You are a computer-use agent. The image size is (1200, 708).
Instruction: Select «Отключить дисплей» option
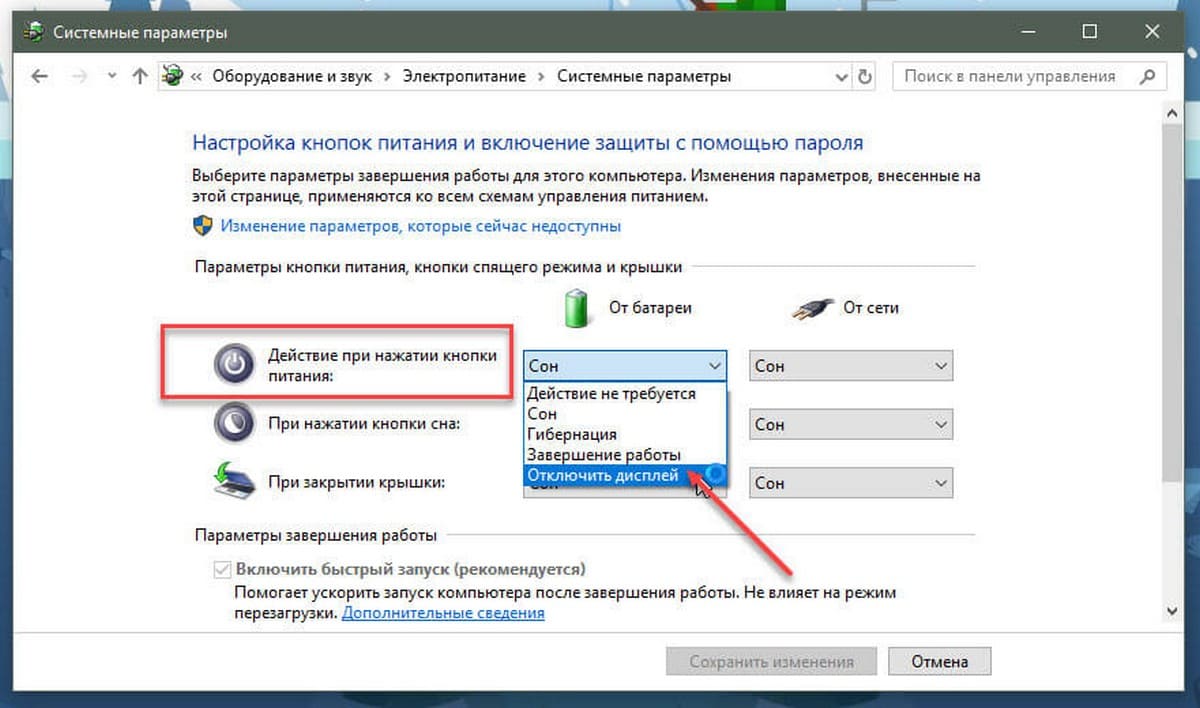625,475
